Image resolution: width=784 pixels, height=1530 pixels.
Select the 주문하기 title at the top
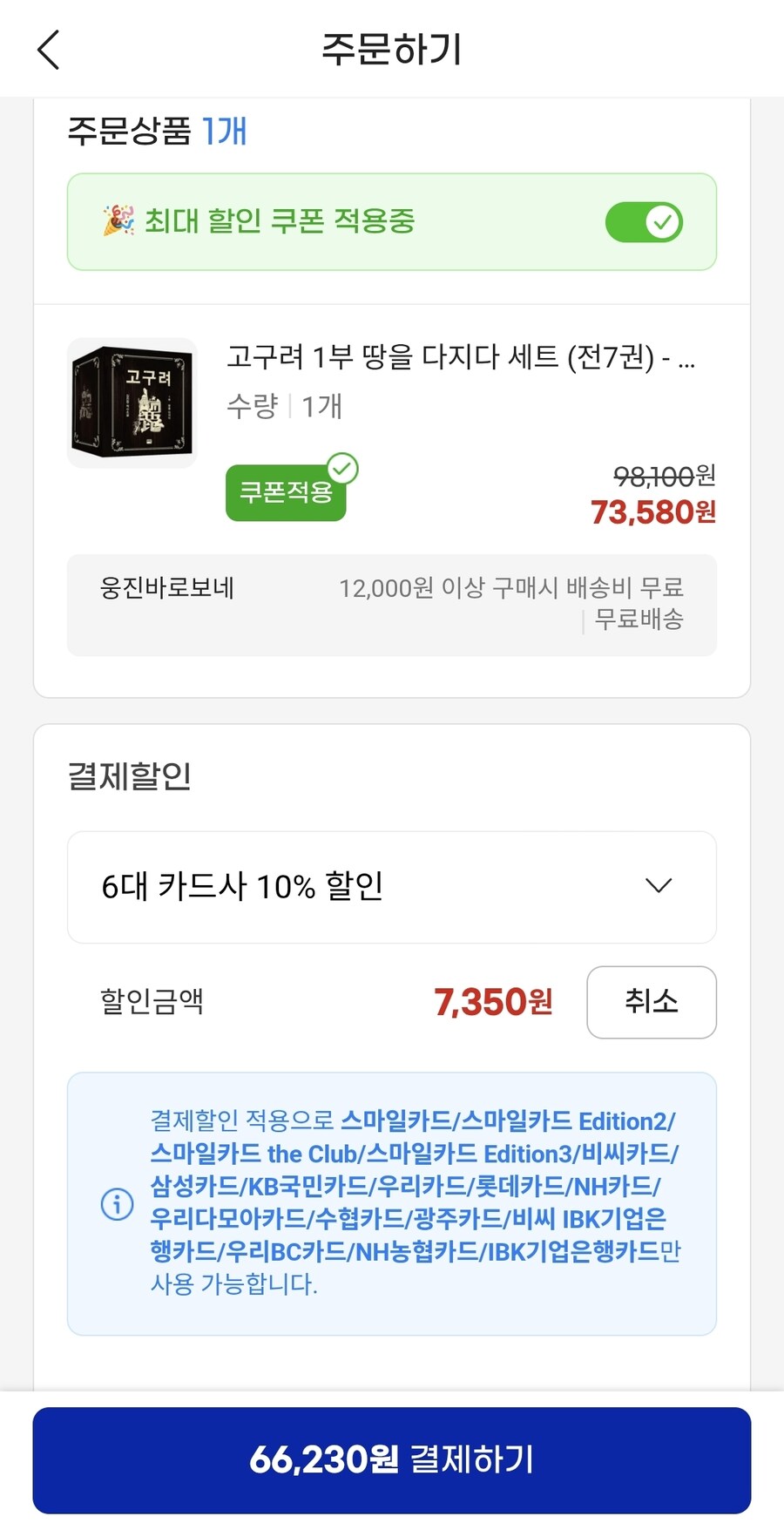tap(392, 50)
